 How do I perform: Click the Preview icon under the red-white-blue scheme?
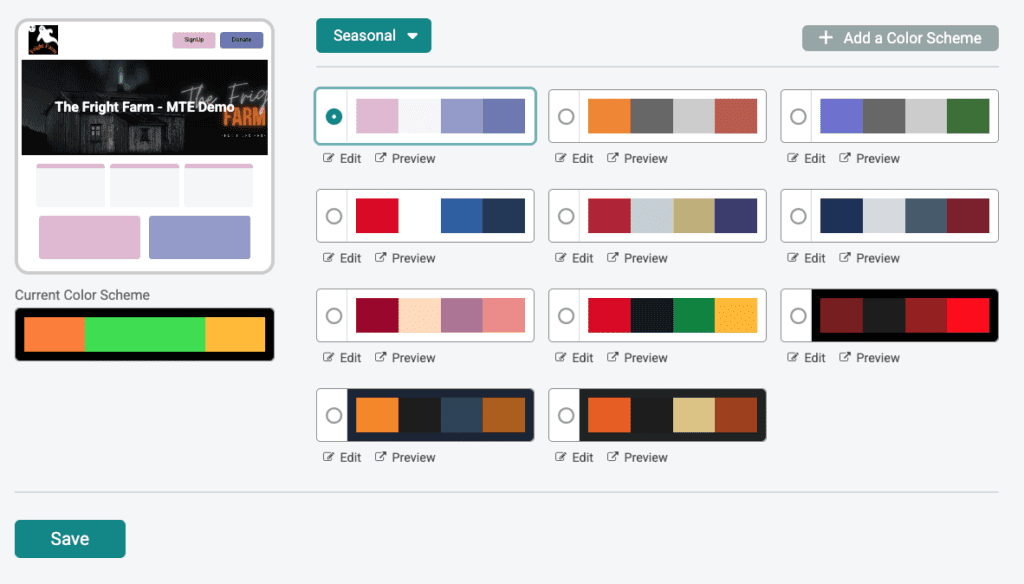(x=381, y=258)
